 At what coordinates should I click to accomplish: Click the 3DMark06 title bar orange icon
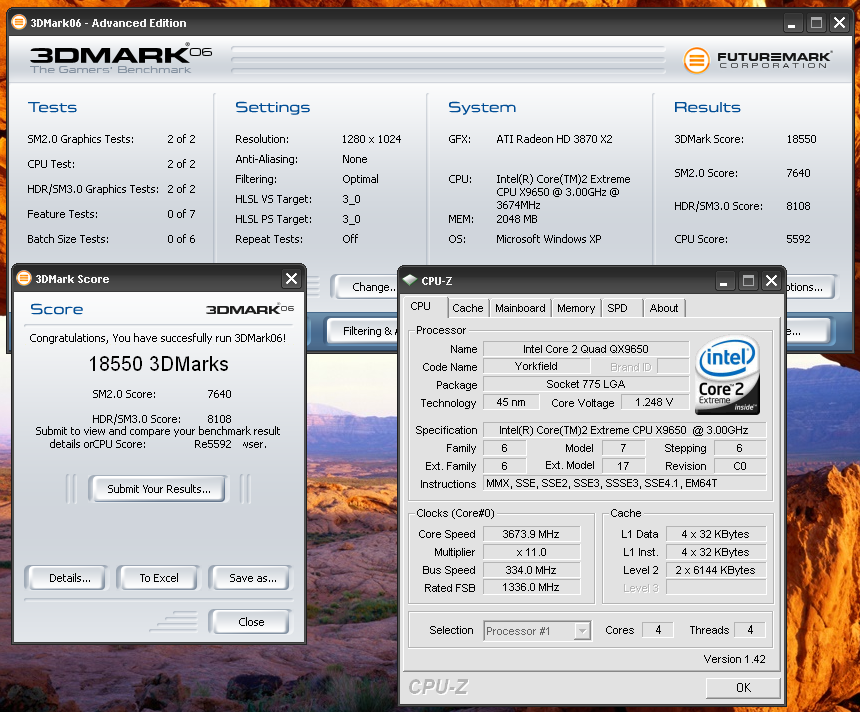tap(19, 22)
